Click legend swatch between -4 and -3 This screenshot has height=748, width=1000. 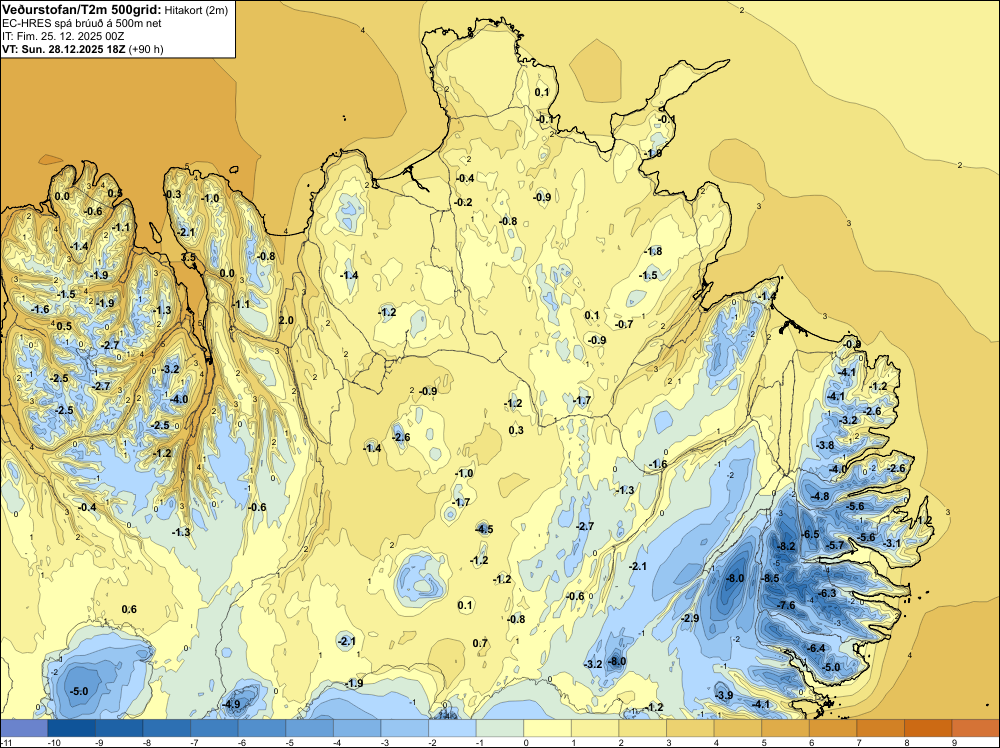357,728
